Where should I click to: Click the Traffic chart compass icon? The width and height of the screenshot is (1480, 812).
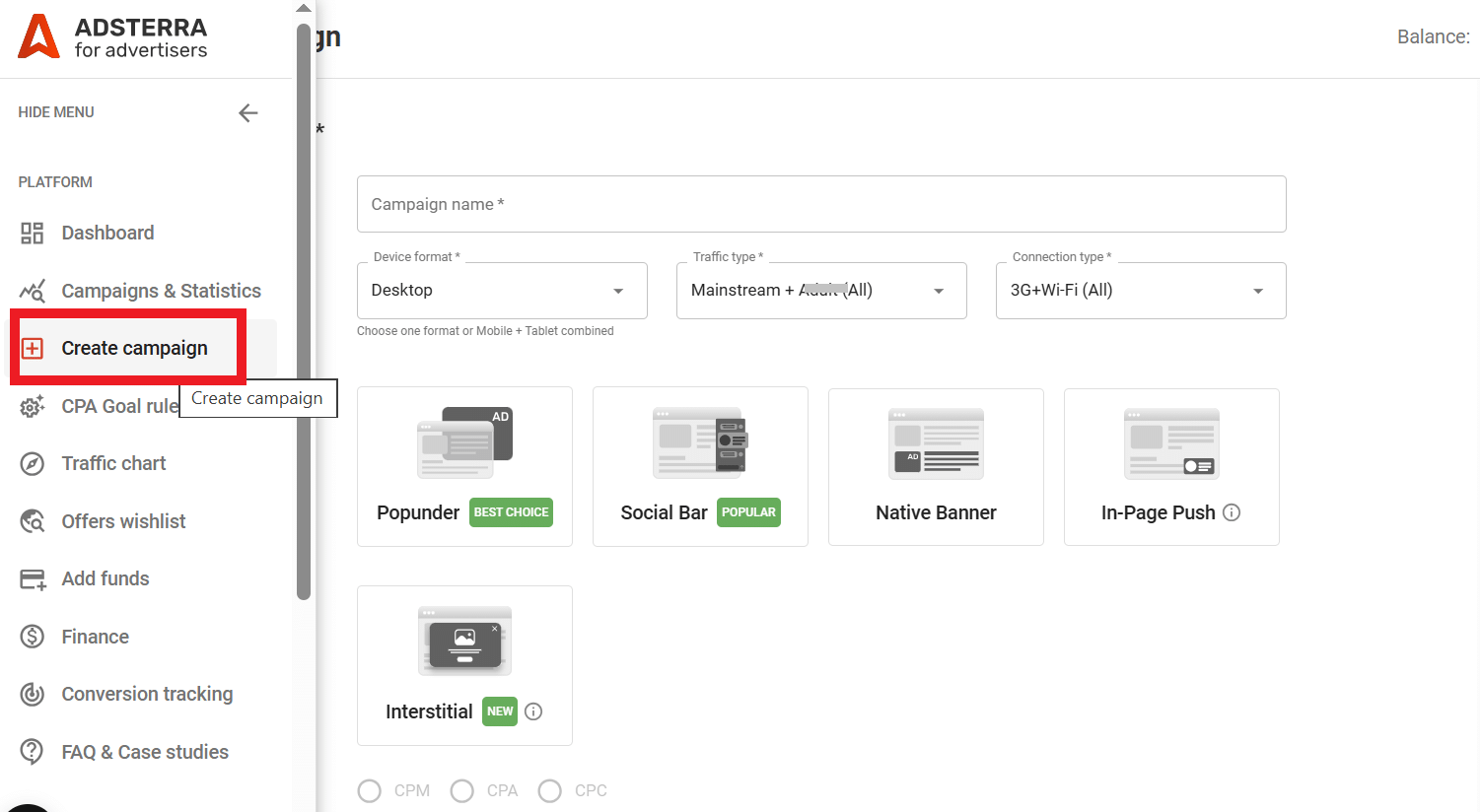[33, 464]
